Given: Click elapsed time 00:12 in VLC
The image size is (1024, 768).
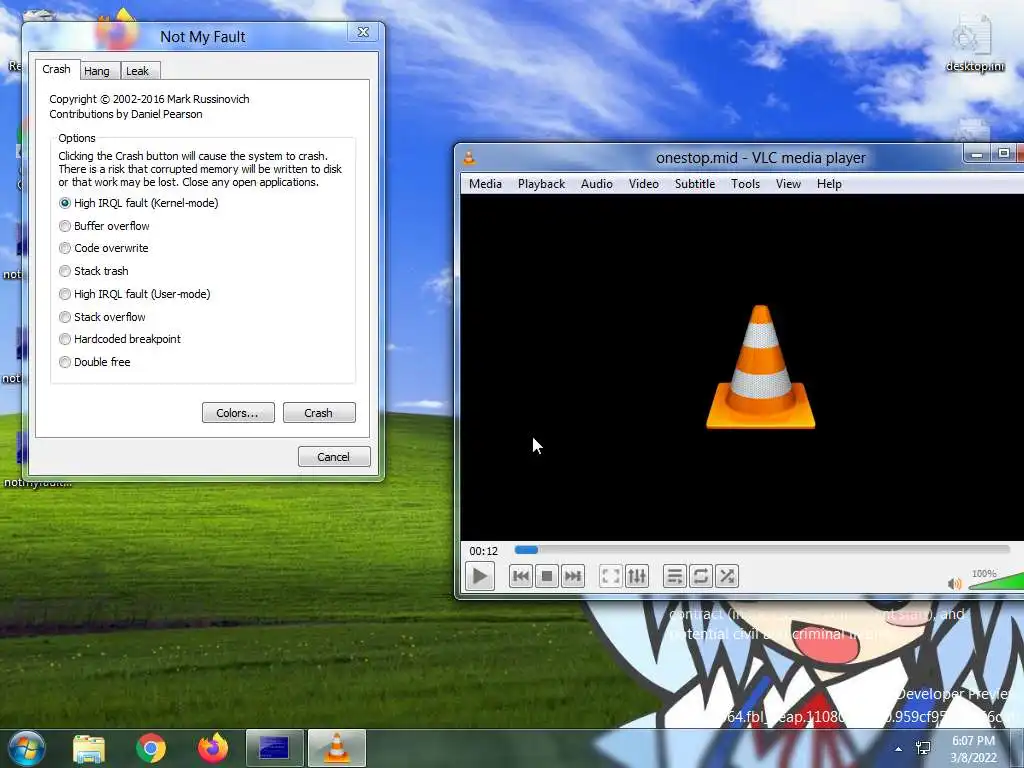Looking at the screenshot, I should click(x=483, y=551).
